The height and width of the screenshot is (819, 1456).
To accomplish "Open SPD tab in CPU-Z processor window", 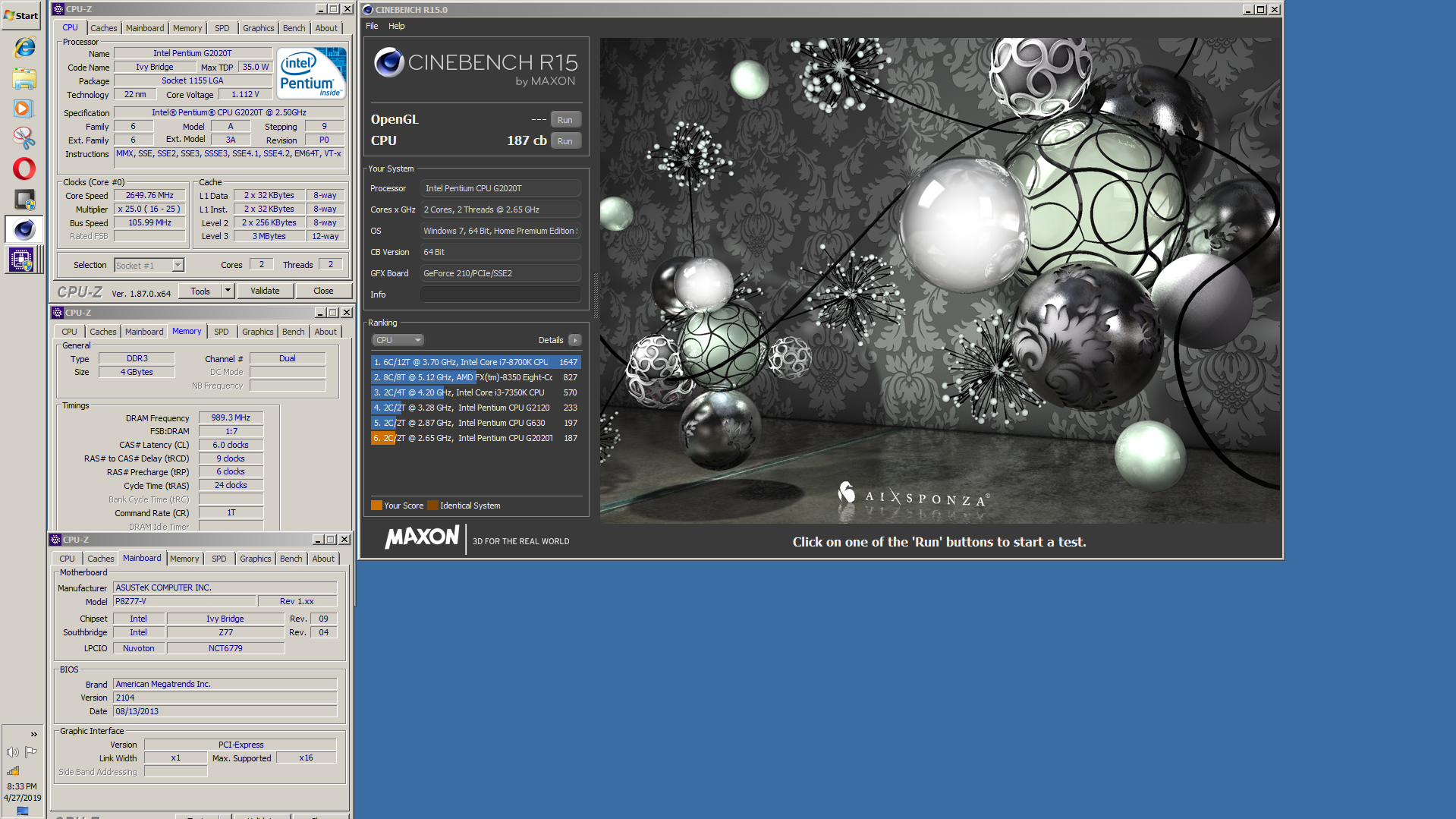I will [x=222, y=28].
